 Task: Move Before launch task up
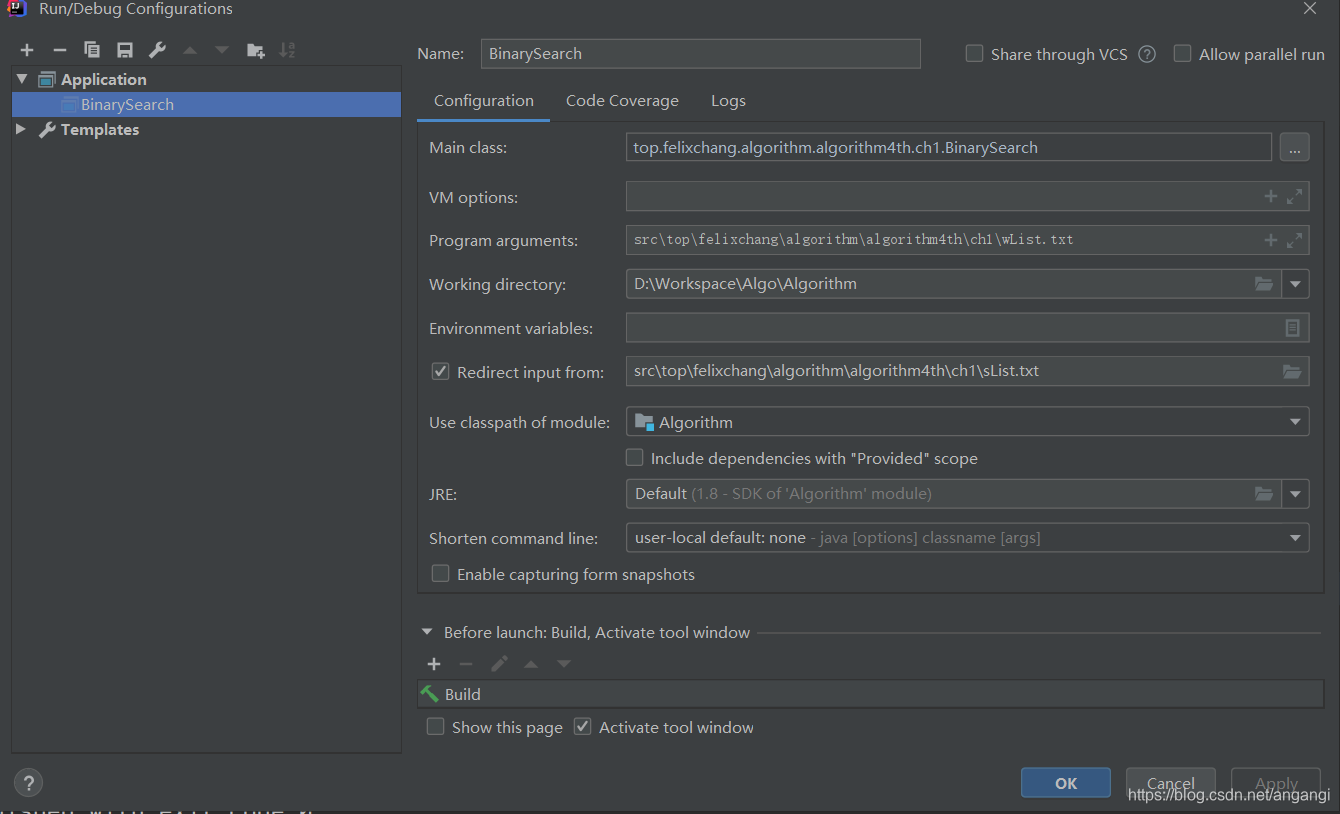(531, 664)
